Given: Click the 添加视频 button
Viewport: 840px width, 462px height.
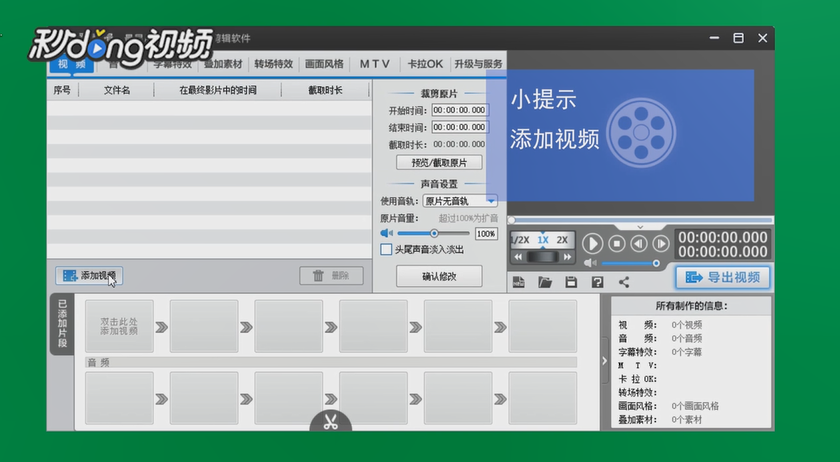Looking at the screenshot, I should [x=89, y=275].
